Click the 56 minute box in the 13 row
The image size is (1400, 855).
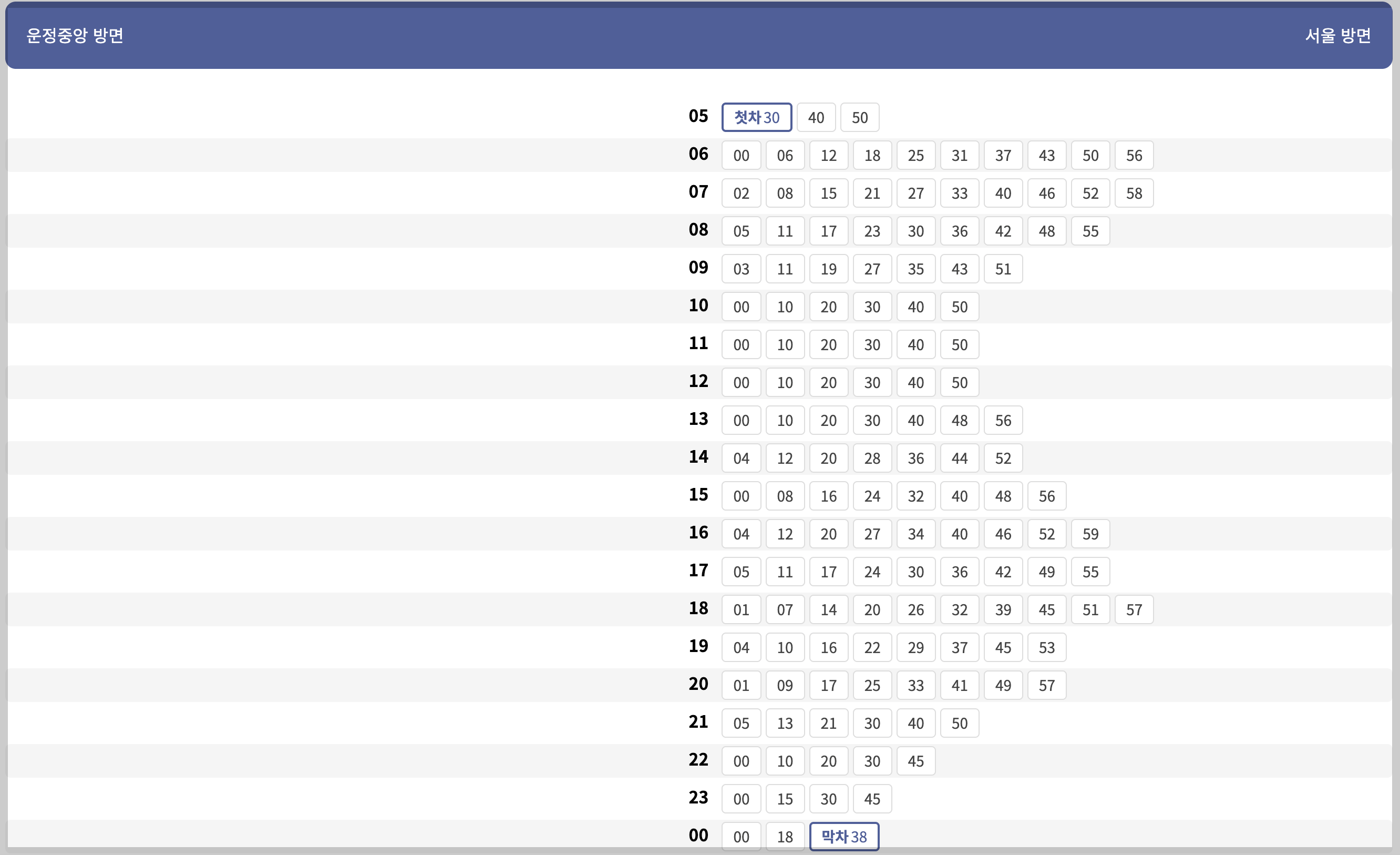pyautogui.click(x=1003, y=421)
